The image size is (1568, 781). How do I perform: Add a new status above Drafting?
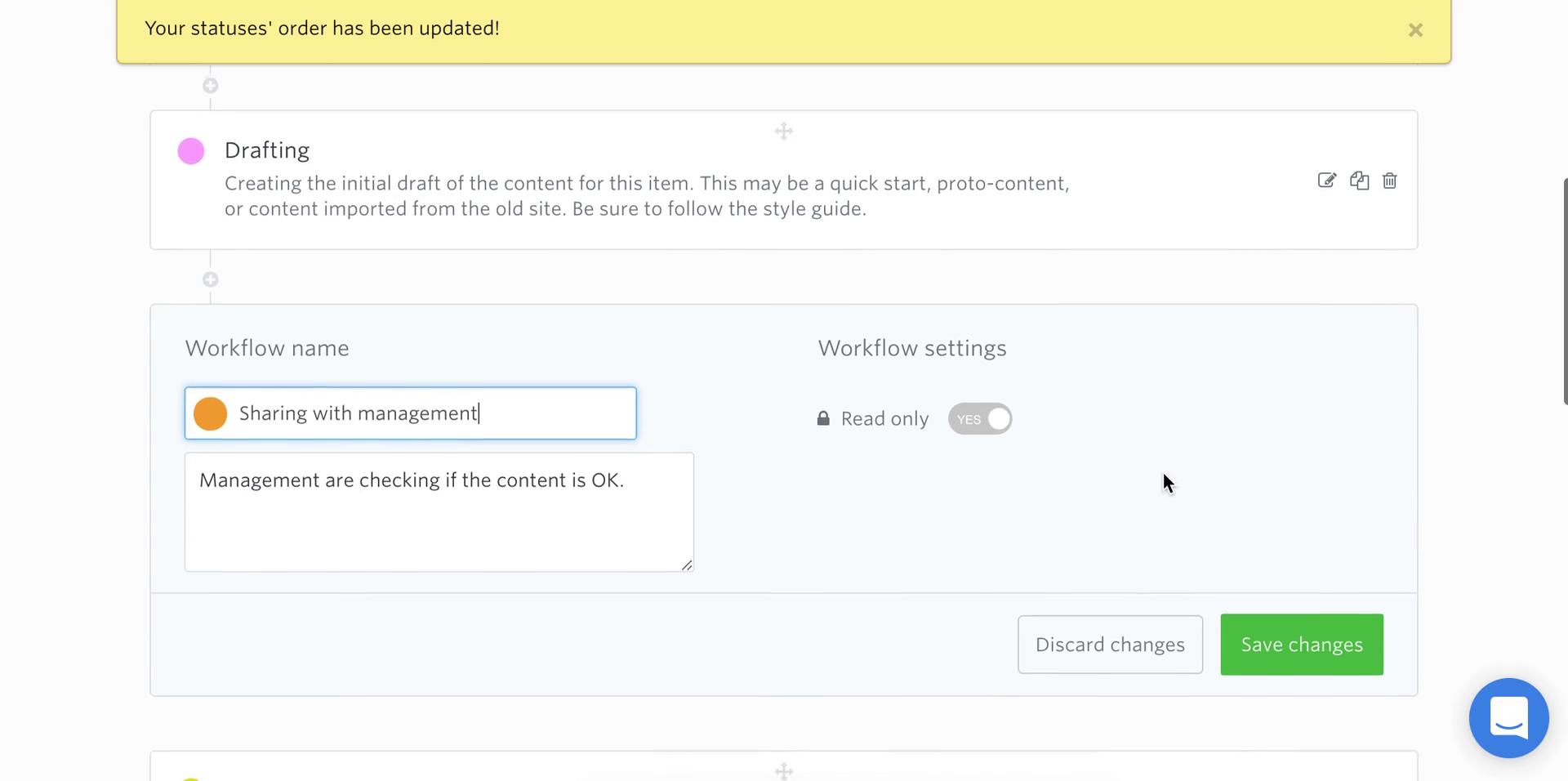211,86
